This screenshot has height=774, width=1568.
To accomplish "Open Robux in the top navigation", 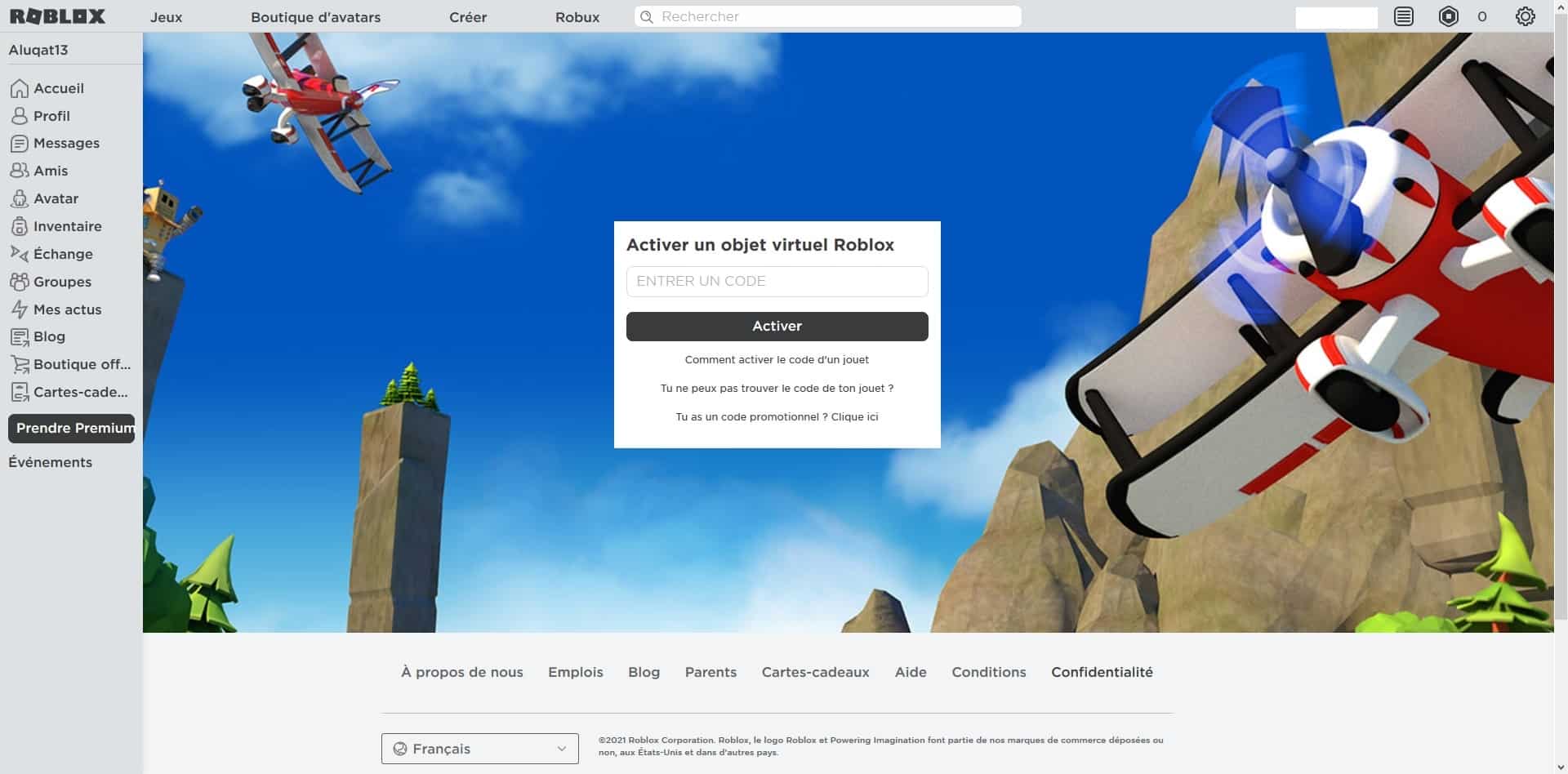I will pos(577,17).
